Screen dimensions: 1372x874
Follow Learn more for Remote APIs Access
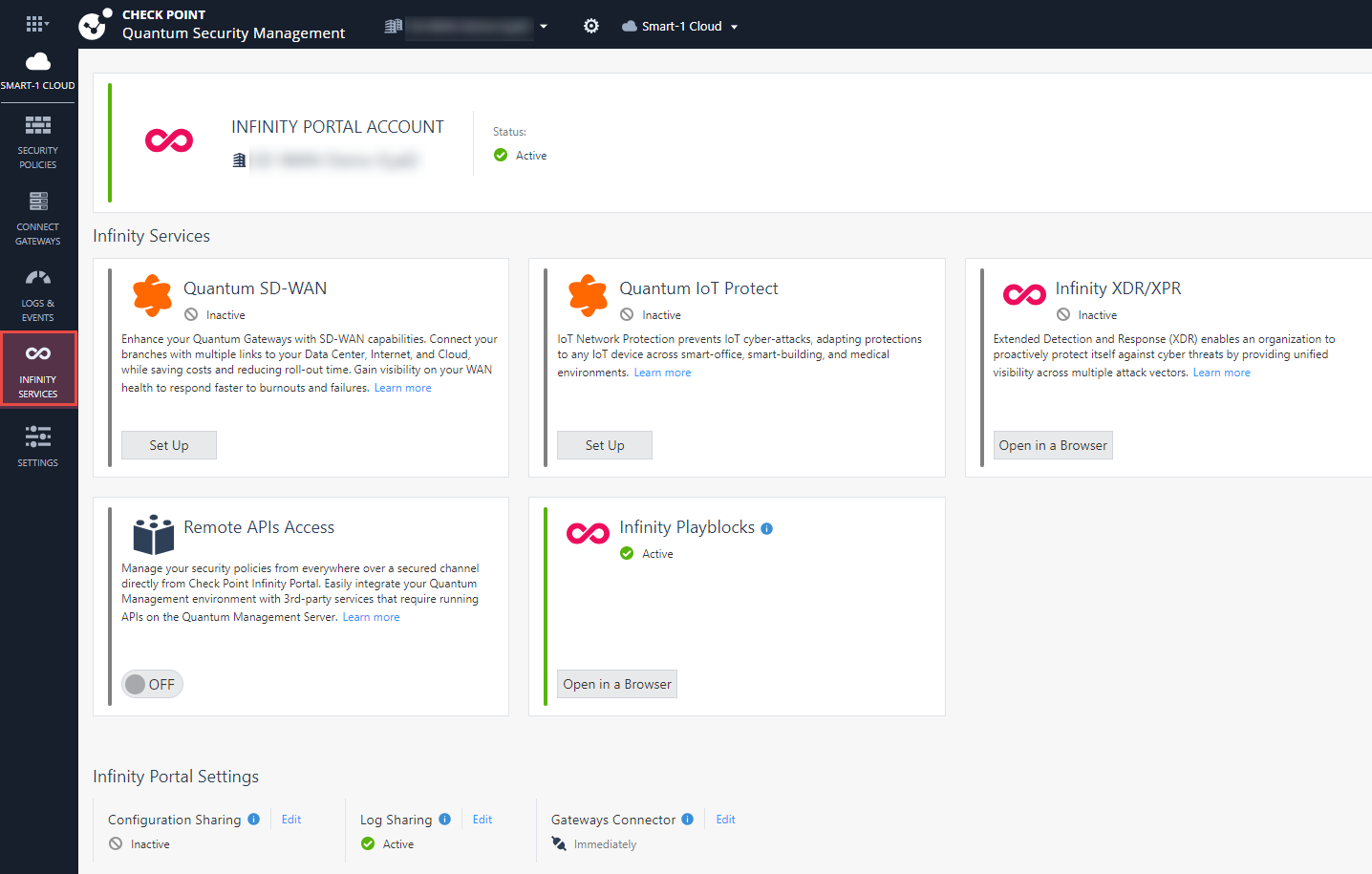[x=372, y=617]
